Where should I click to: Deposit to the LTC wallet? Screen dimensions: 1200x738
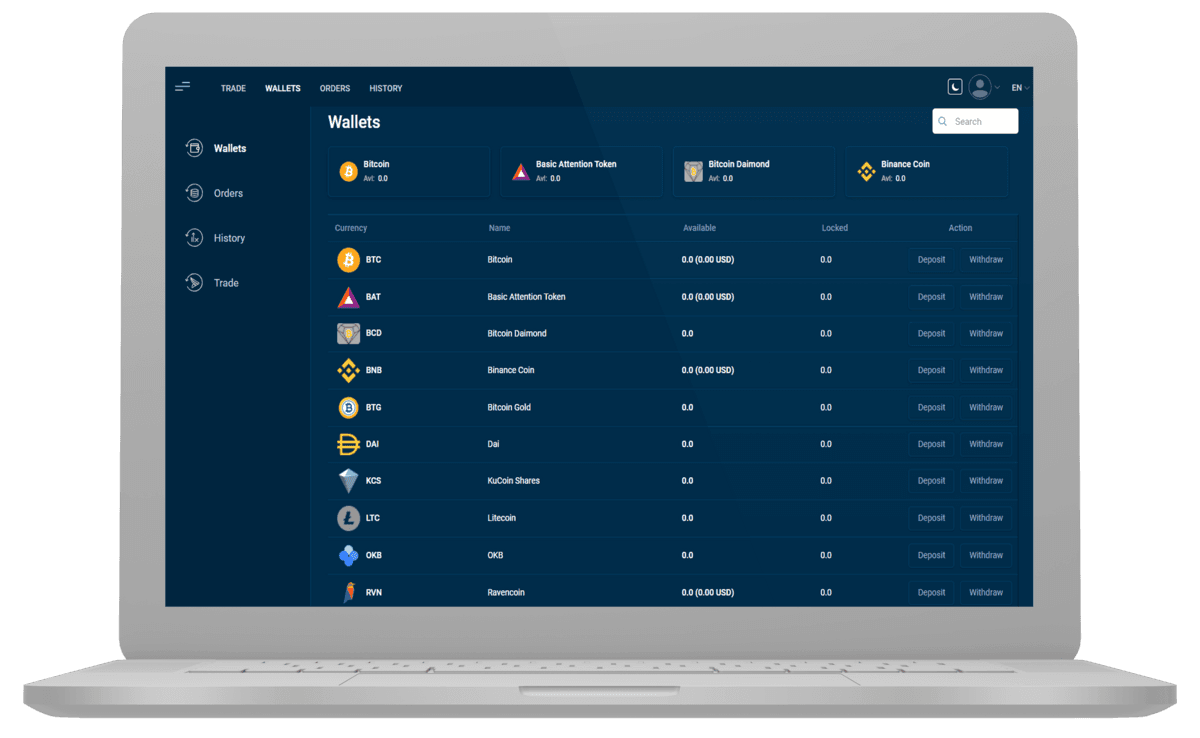[x=931, y=518]
